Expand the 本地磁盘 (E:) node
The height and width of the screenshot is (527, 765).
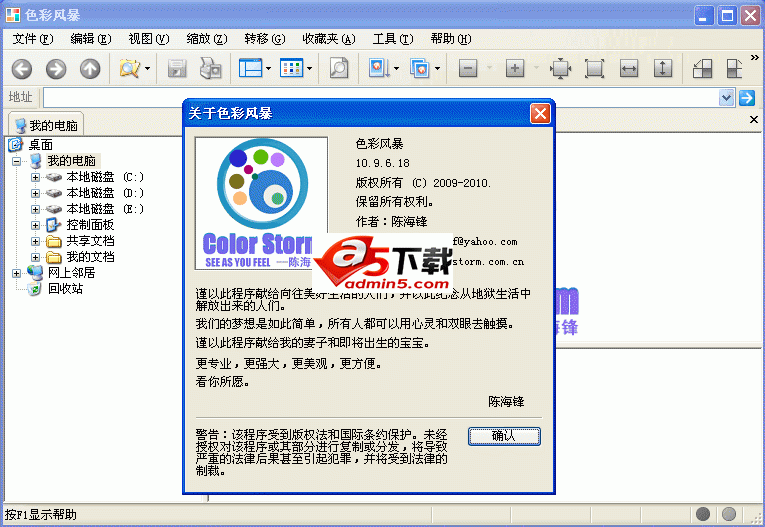pos(35,209)
